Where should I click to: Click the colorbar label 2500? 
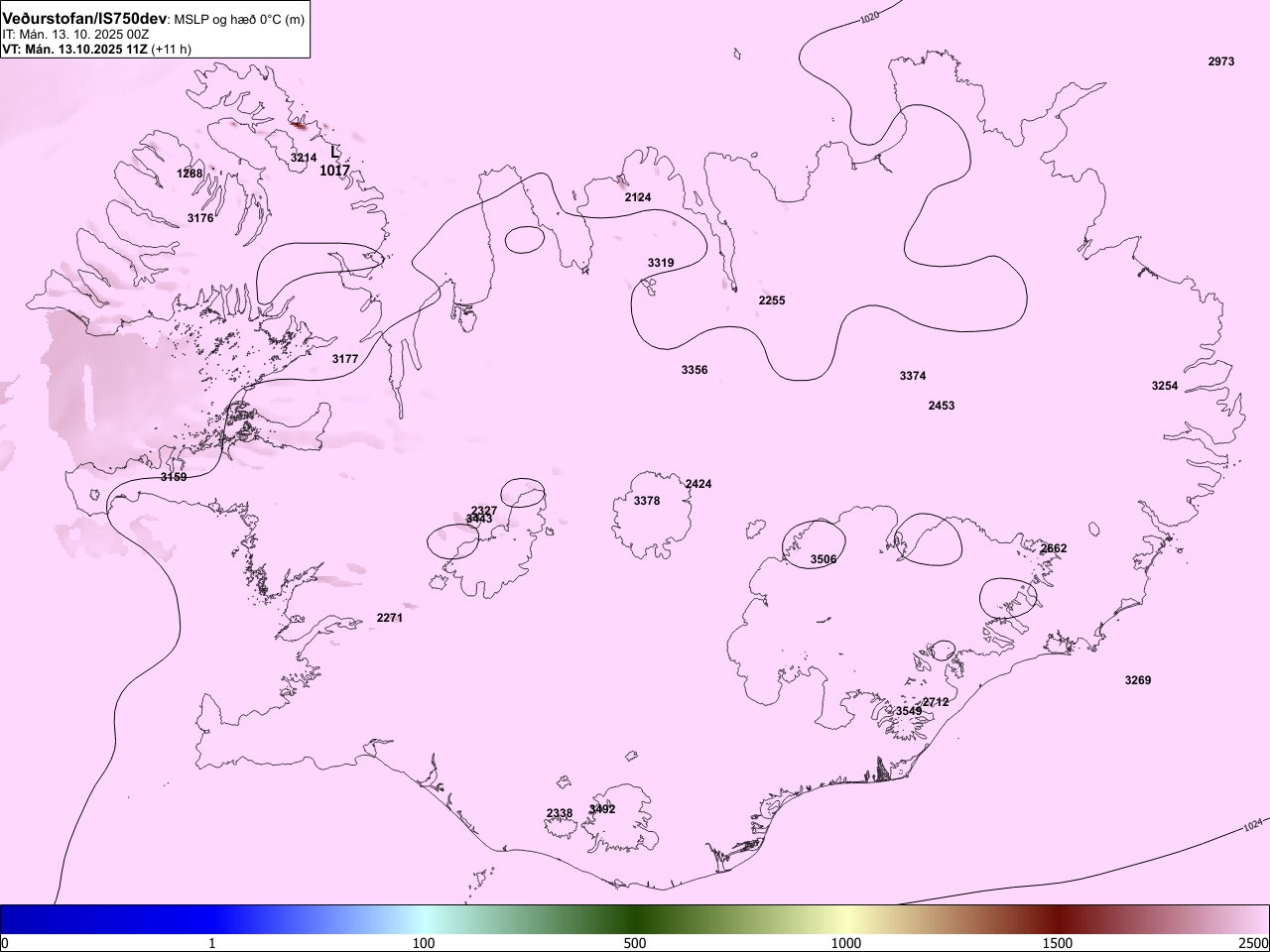(x=1253, y=943)
